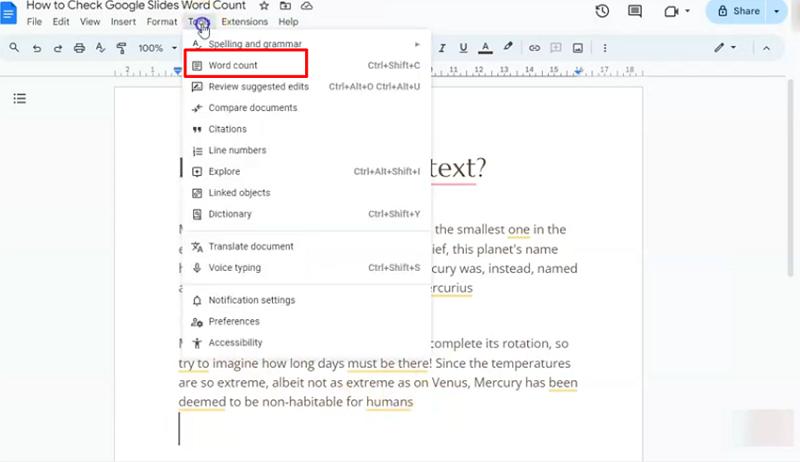This screenshot has width=800, height=462.
Task: Open Citations from the menu
Action: tap(307, 129)
